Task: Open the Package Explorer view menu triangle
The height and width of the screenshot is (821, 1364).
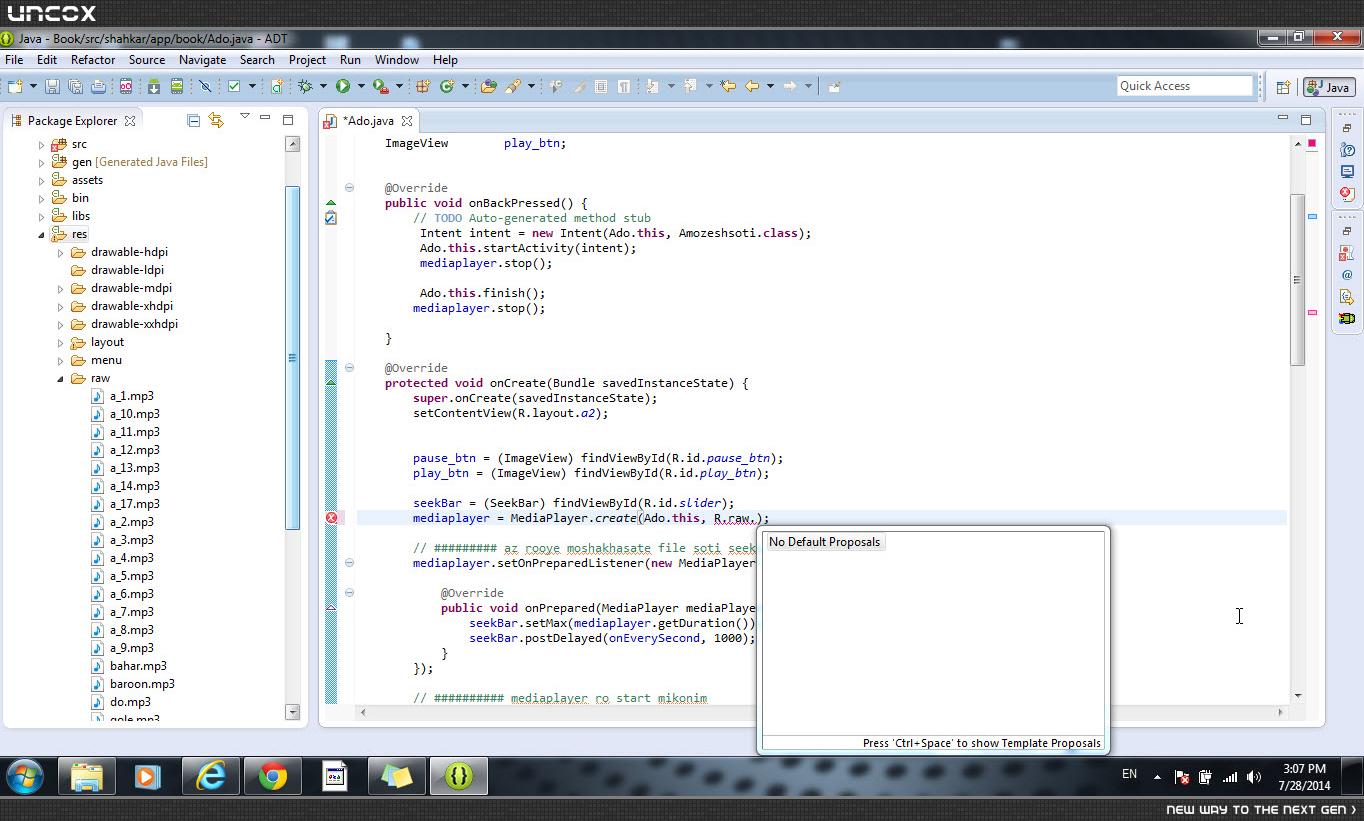Action: pos(244,117)
